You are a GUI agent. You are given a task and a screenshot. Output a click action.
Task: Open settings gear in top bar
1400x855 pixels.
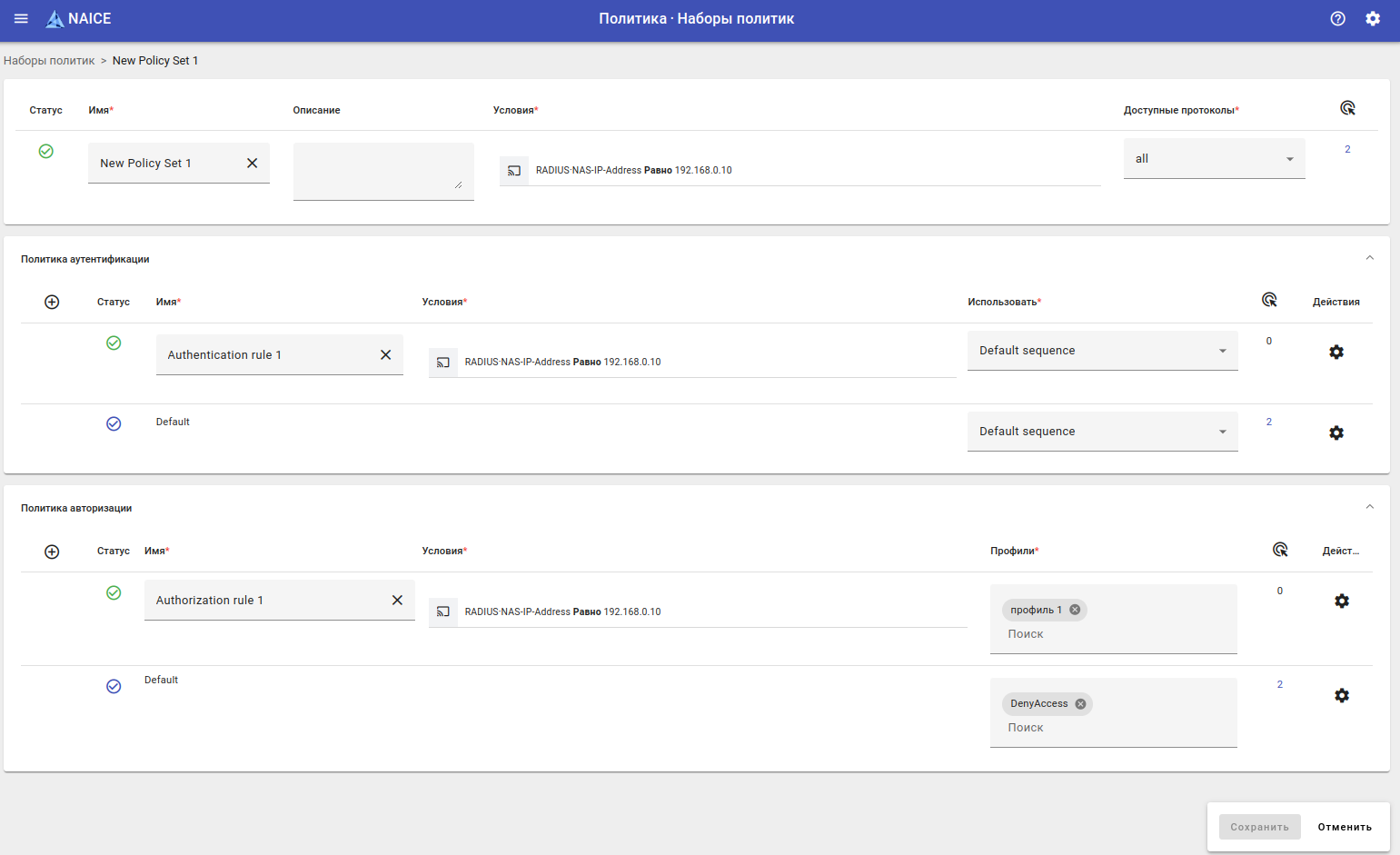click(x=1373, y=18)
